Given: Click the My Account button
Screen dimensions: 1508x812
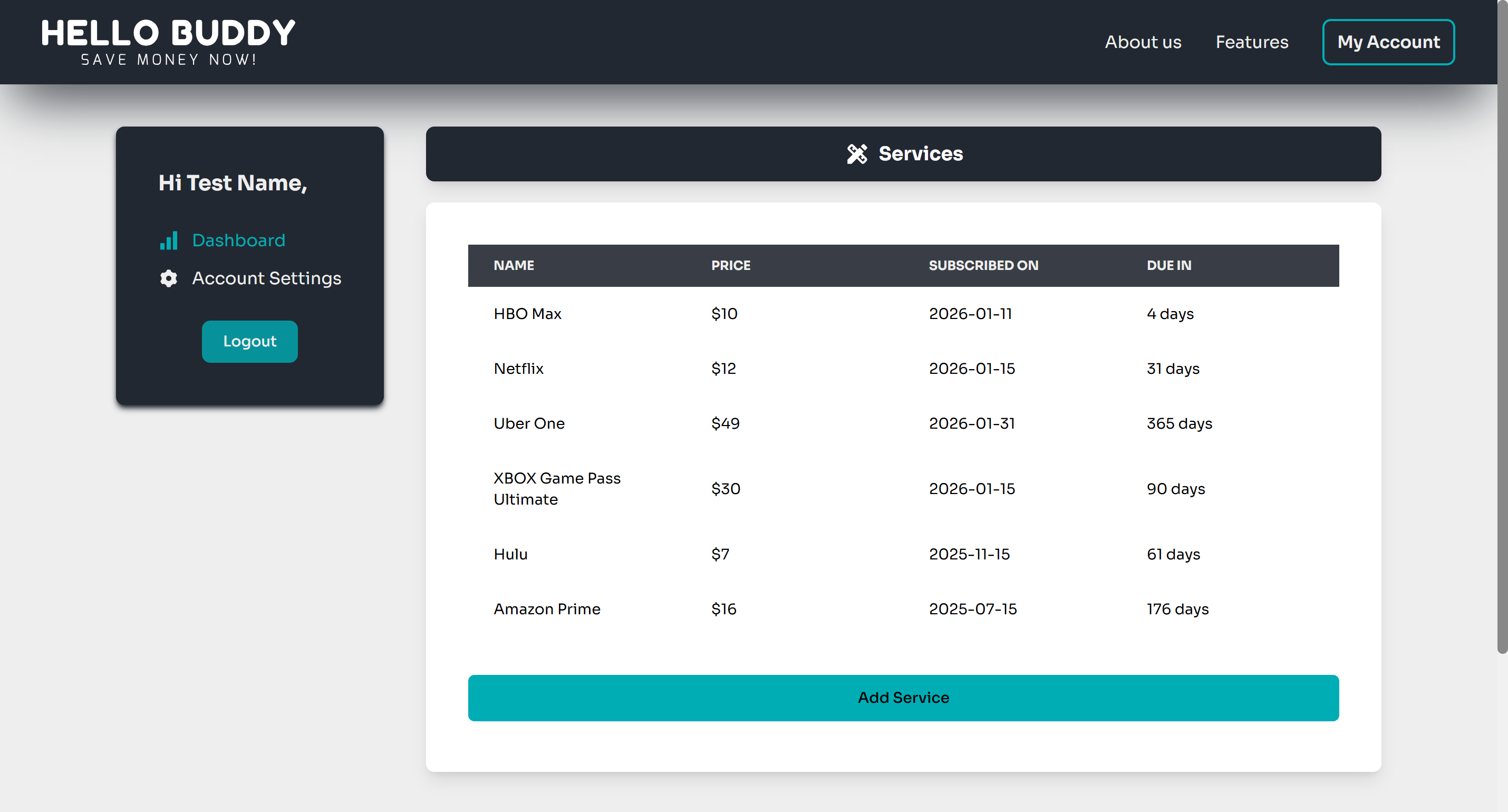Looking at the screenshot, I should point(1388,42).
